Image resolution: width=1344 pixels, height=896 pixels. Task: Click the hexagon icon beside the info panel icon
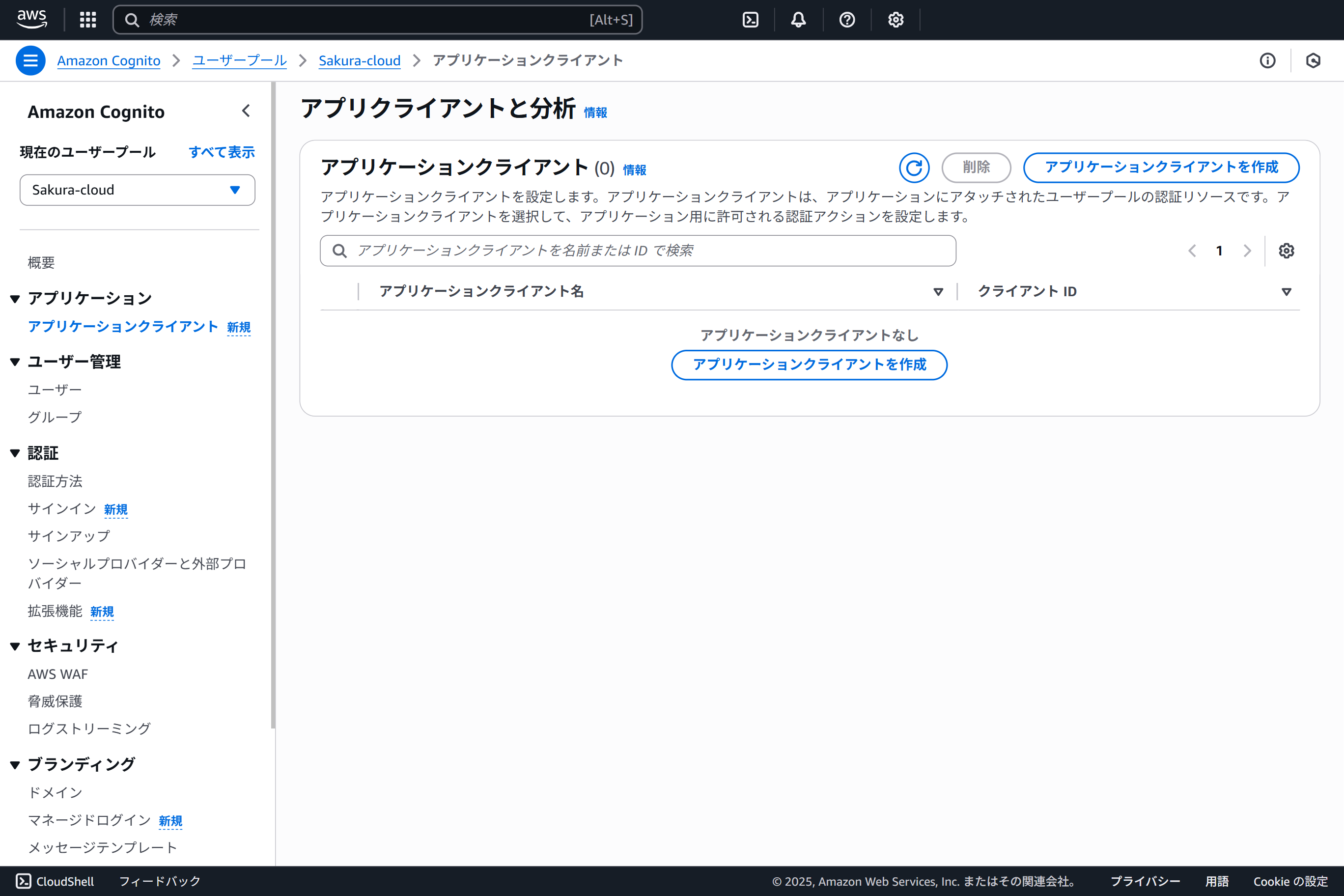click(x=1313, y=60)
